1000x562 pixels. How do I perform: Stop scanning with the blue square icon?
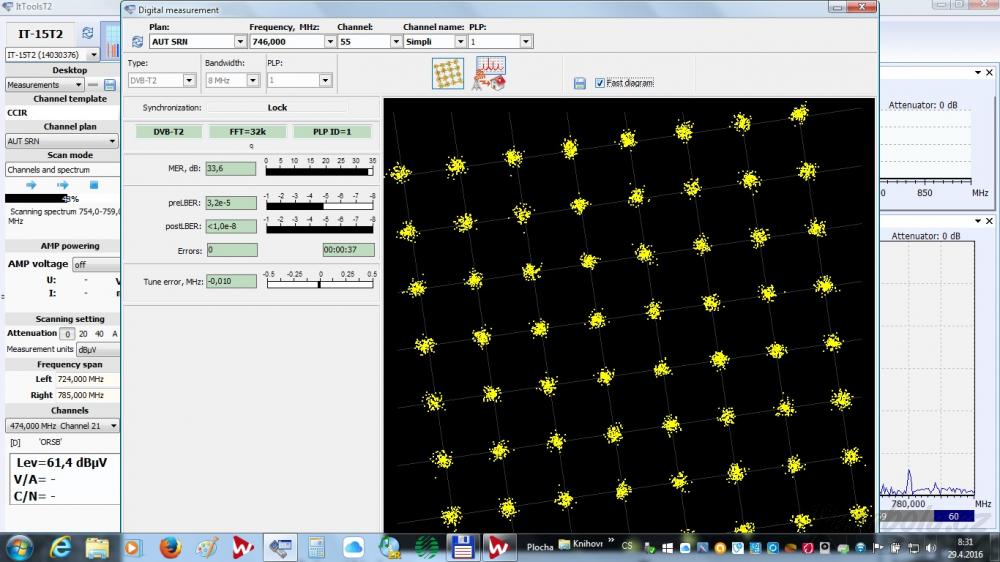click(94, 185)
